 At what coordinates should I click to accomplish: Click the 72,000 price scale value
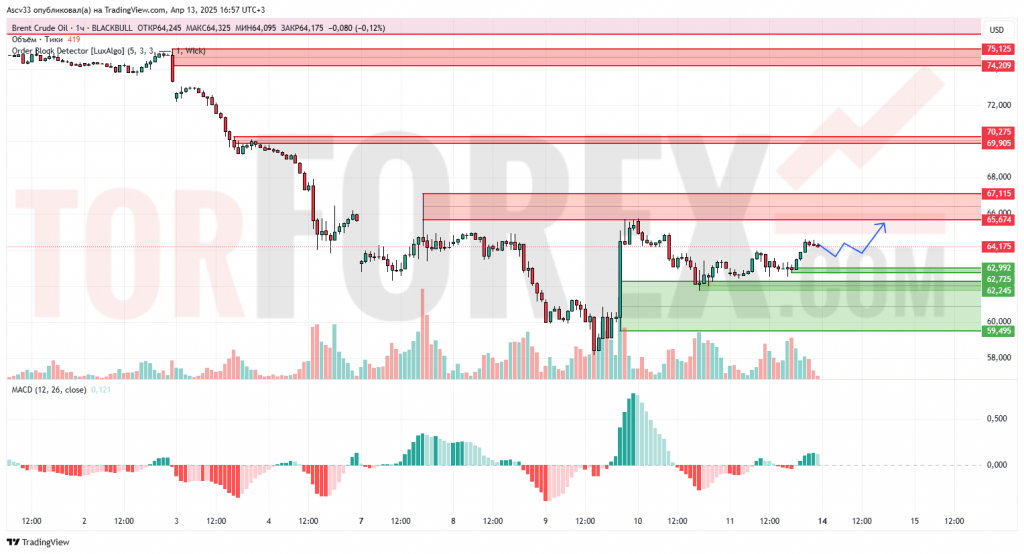click(x=999, y=105)
